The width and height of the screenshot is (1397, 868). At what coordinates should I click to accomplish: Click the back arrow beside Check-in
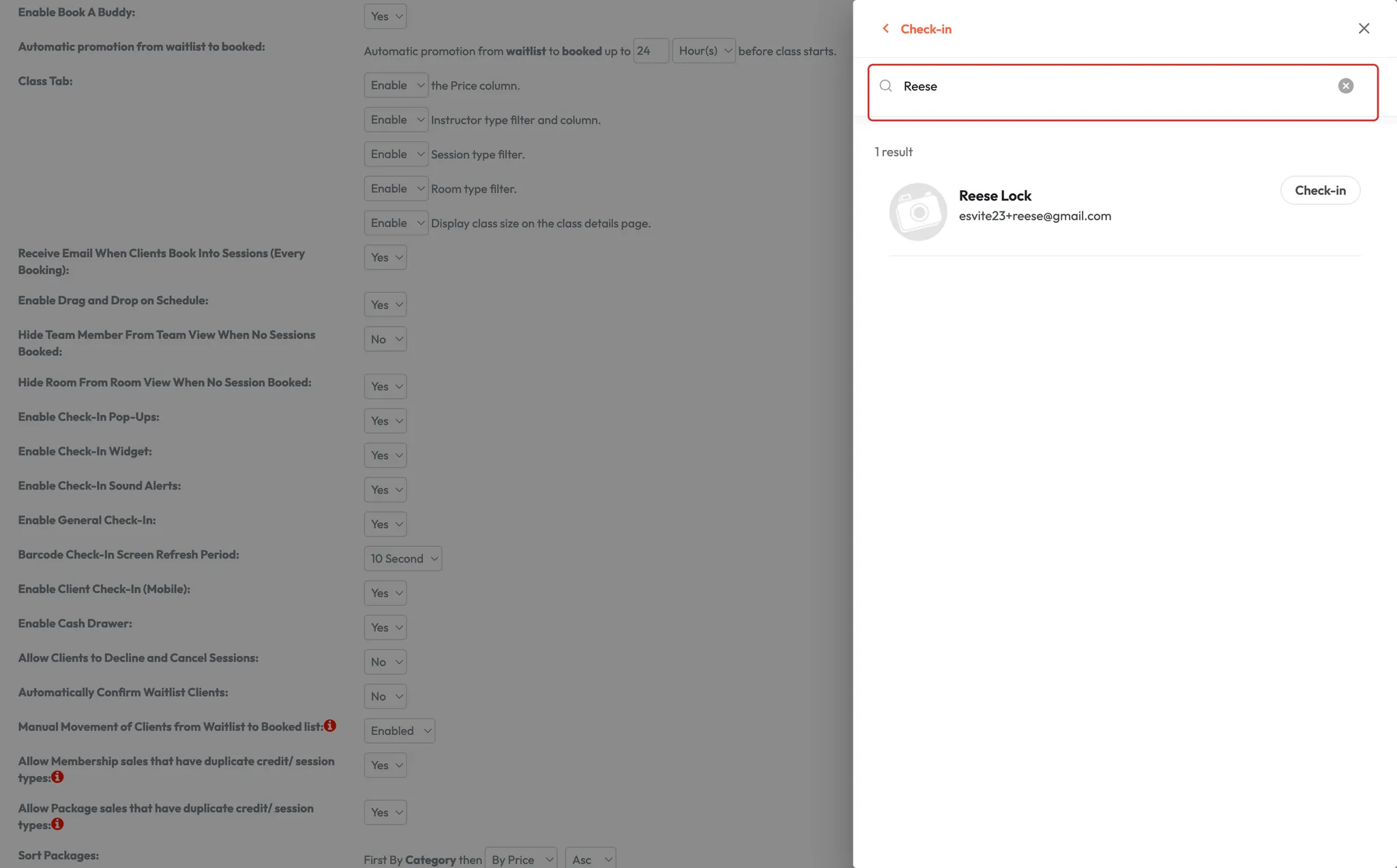885,29
